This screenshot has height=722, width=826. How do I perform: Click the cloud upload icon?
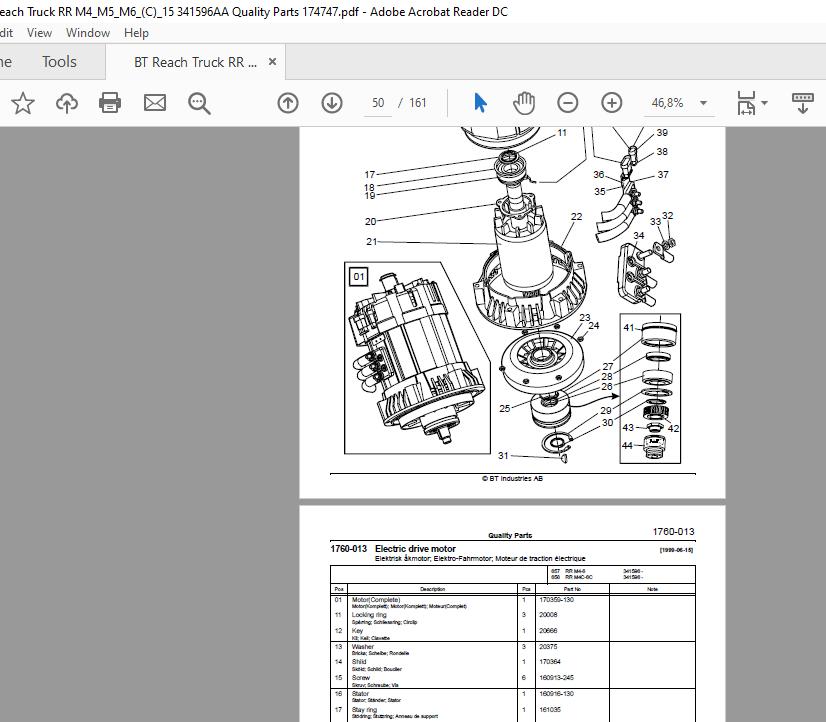coord(66,103)
